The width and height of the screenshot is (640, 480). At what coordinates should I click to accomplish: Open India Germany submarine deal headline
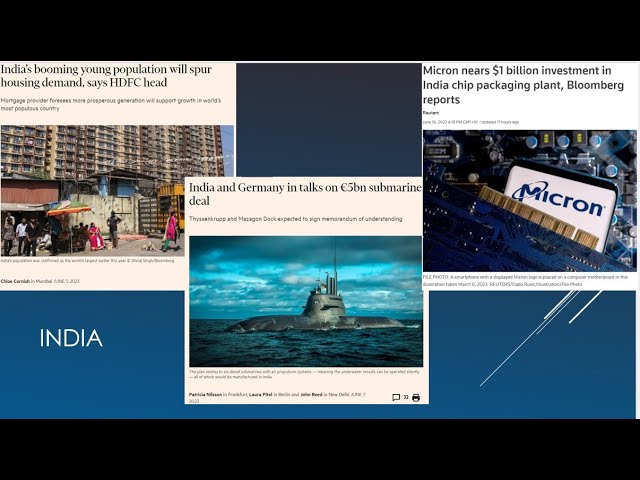click(305, 194)
